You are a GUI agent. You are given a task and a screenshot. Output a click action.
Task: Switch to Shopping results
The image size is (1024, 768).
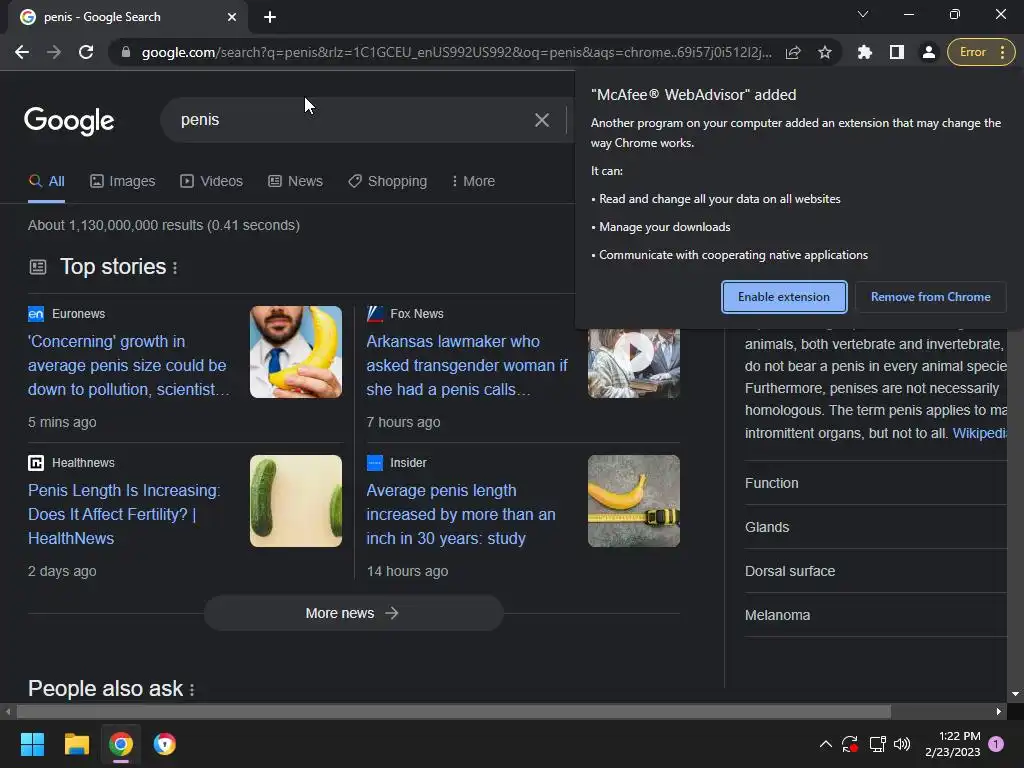pyautogui.click(x=387, y=182)
